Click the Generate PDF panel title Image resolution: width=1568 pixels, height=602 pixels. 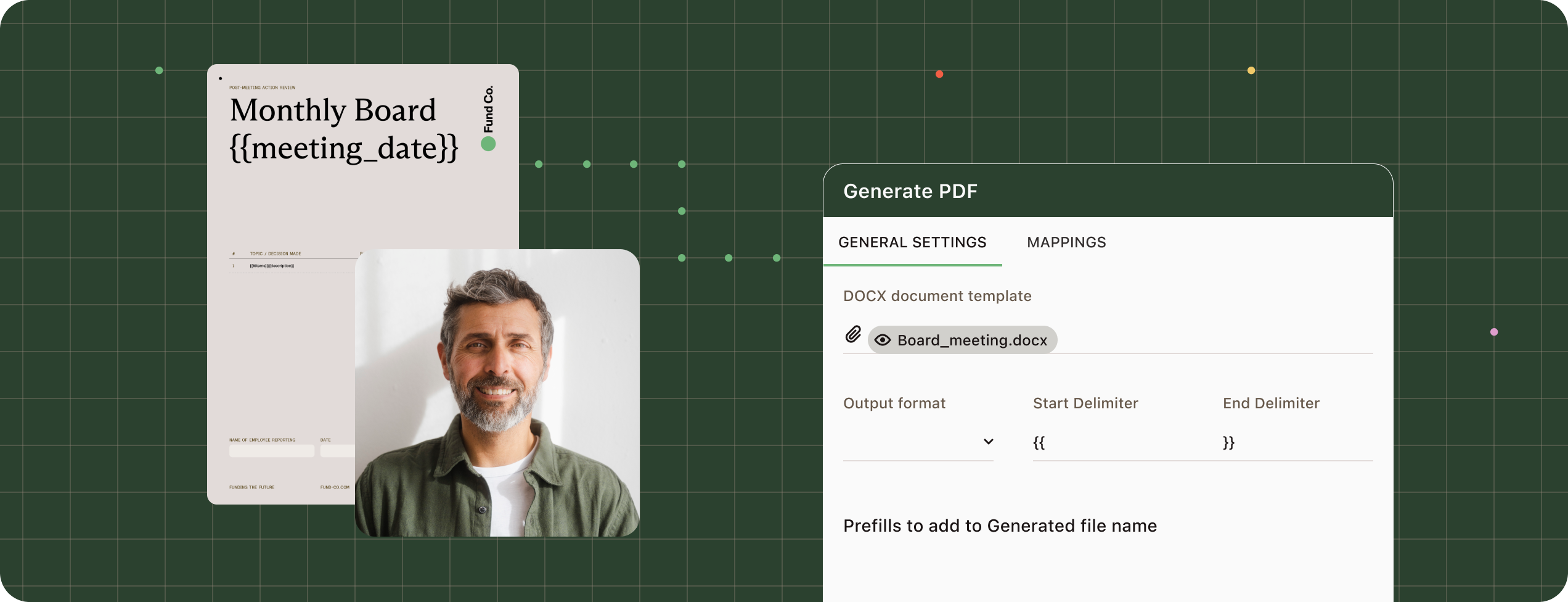910,191
